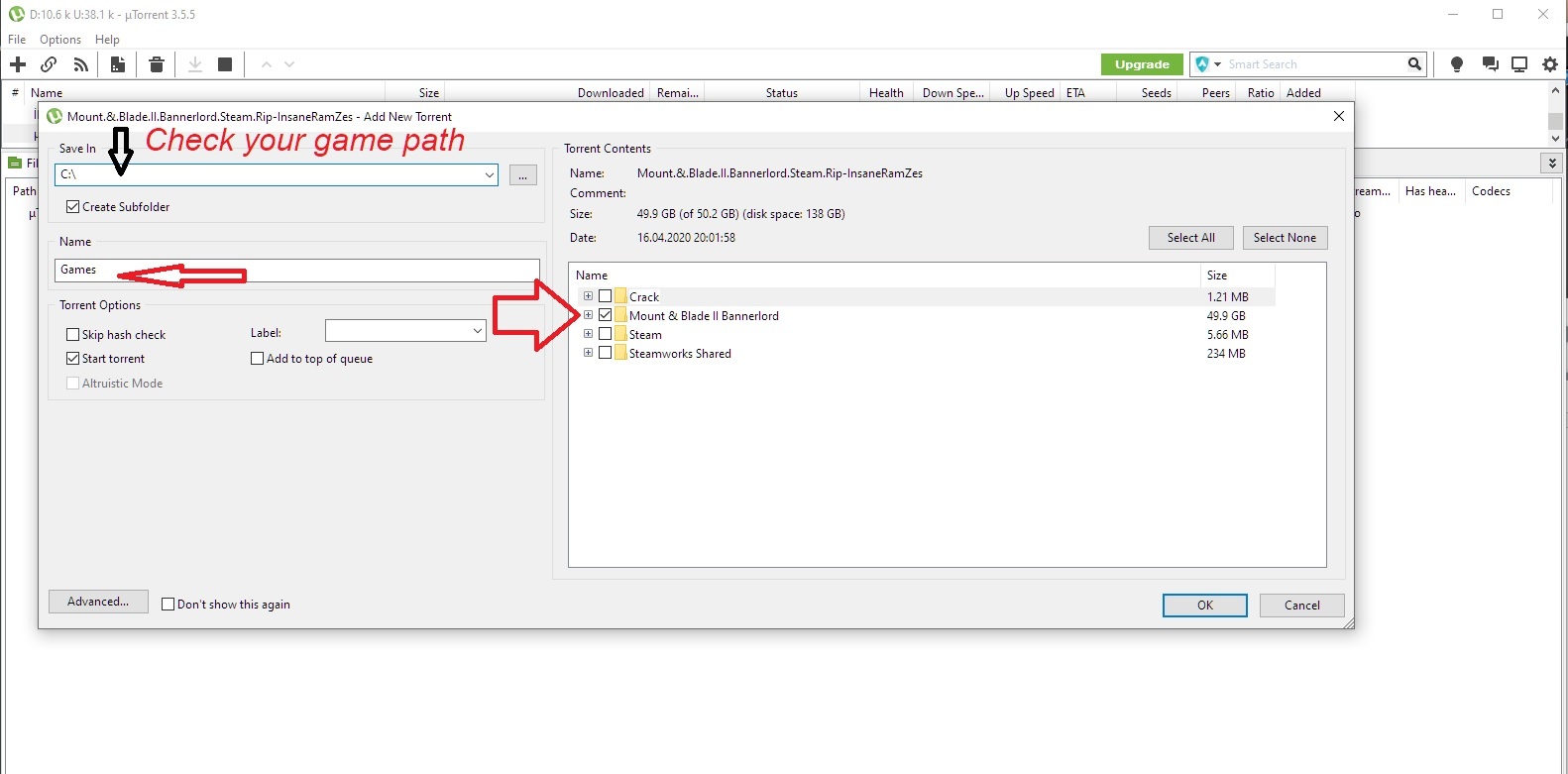
Task: Open the RSS feed icon in toolbar
Action: click(x=81, y=64)
